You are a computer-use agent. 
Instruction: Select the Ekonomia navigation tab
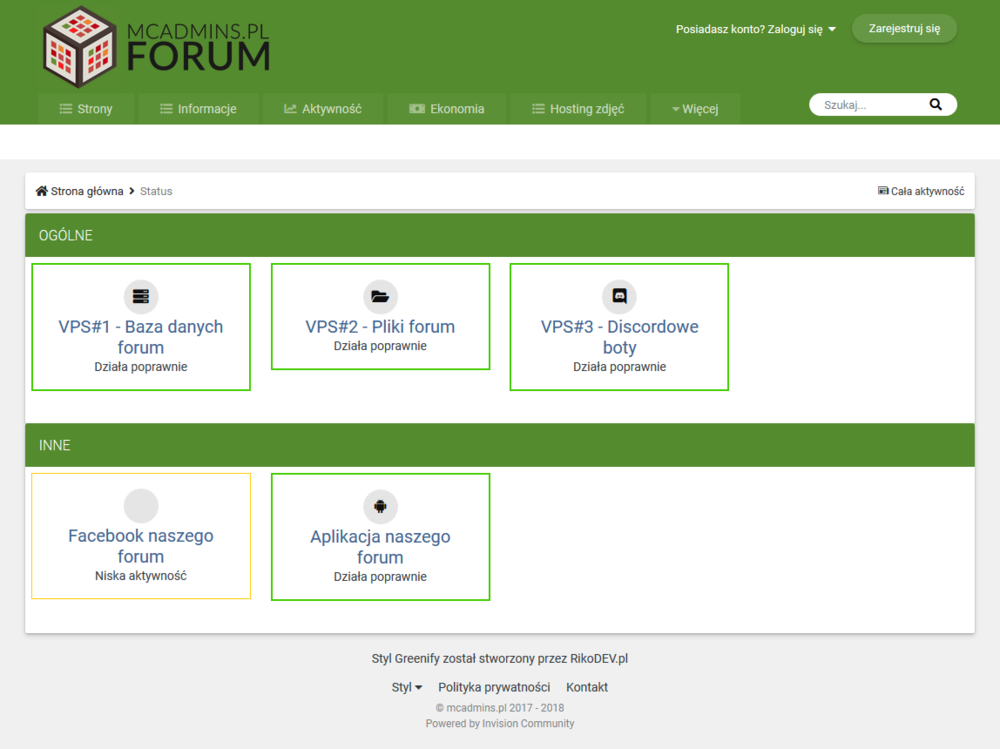pos(446,109)
